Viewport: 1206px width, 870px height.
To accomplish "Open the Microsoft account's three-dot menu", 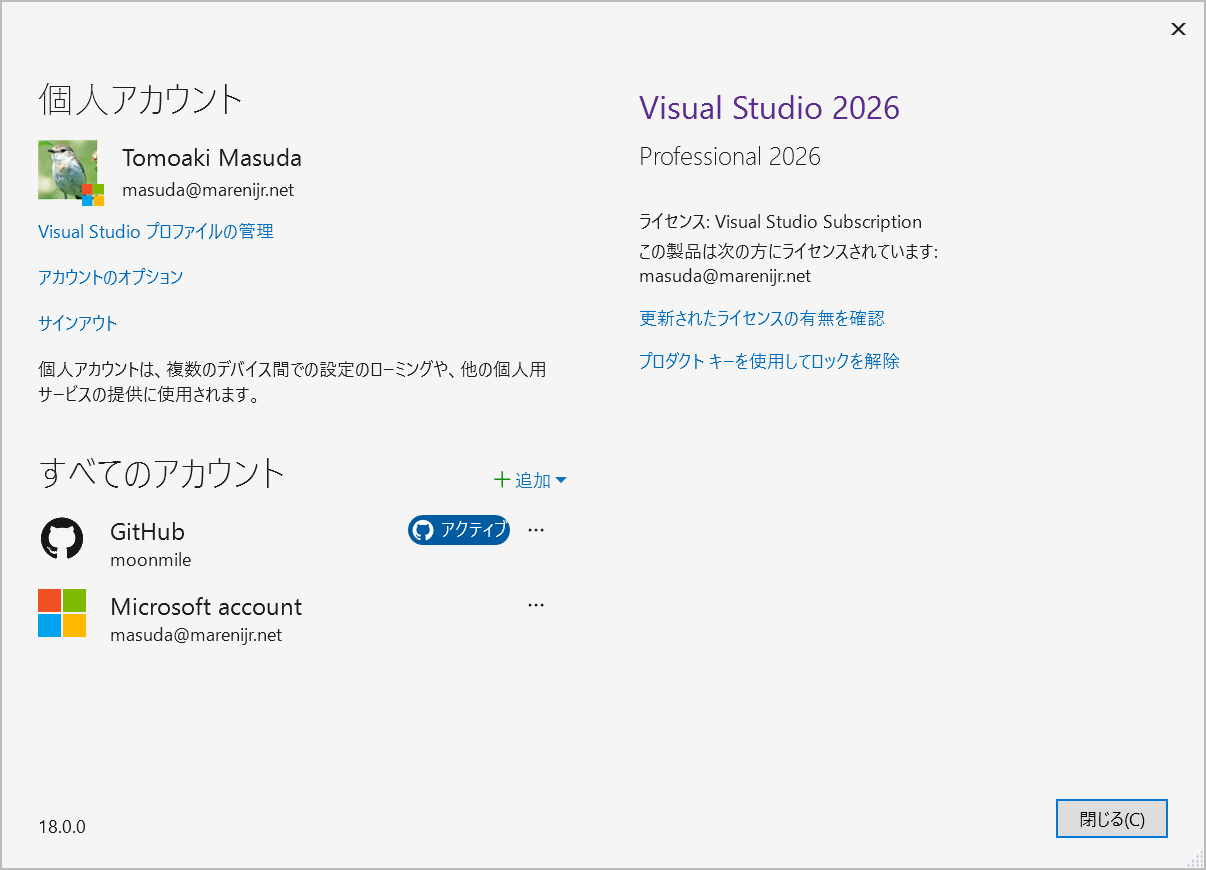I will click(x=536, y=605).
